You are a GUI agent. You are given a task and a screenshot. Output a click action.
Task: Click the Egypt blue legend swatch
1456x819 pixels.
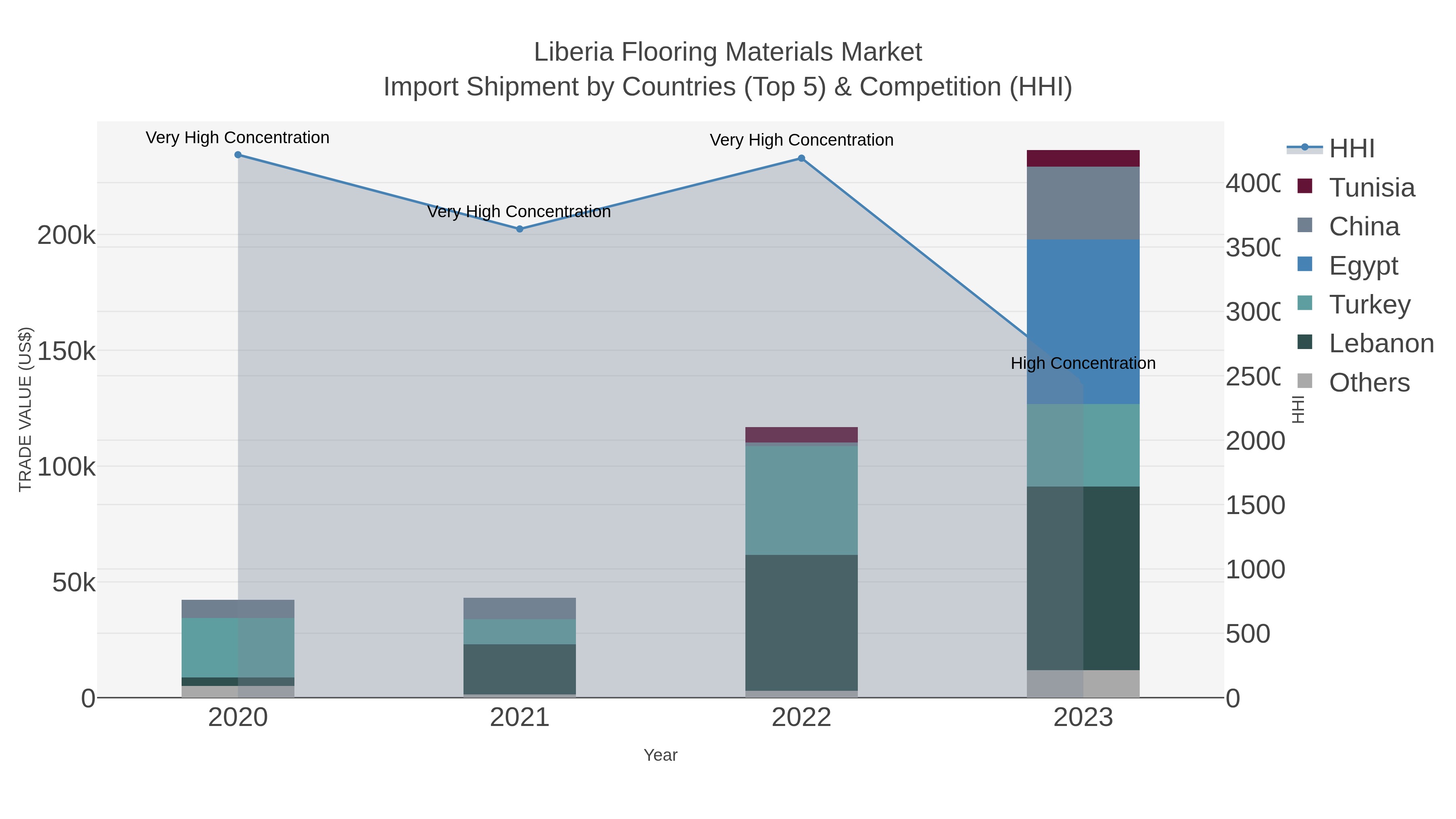(x=1304, y=264)
